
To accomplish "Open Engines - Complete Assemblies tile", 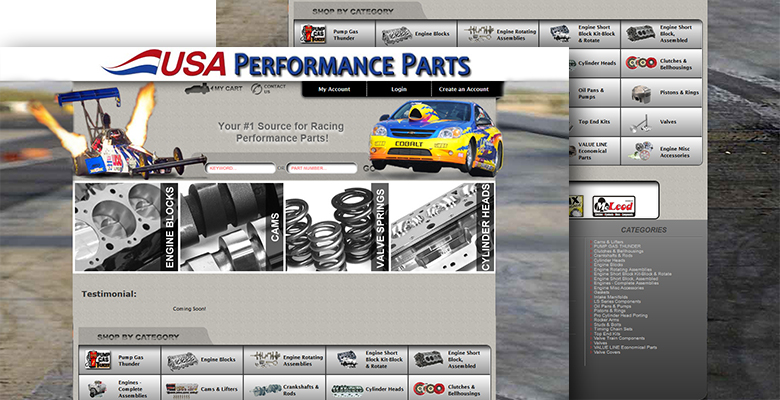I will pyautogui.click(x=119, y=388).
